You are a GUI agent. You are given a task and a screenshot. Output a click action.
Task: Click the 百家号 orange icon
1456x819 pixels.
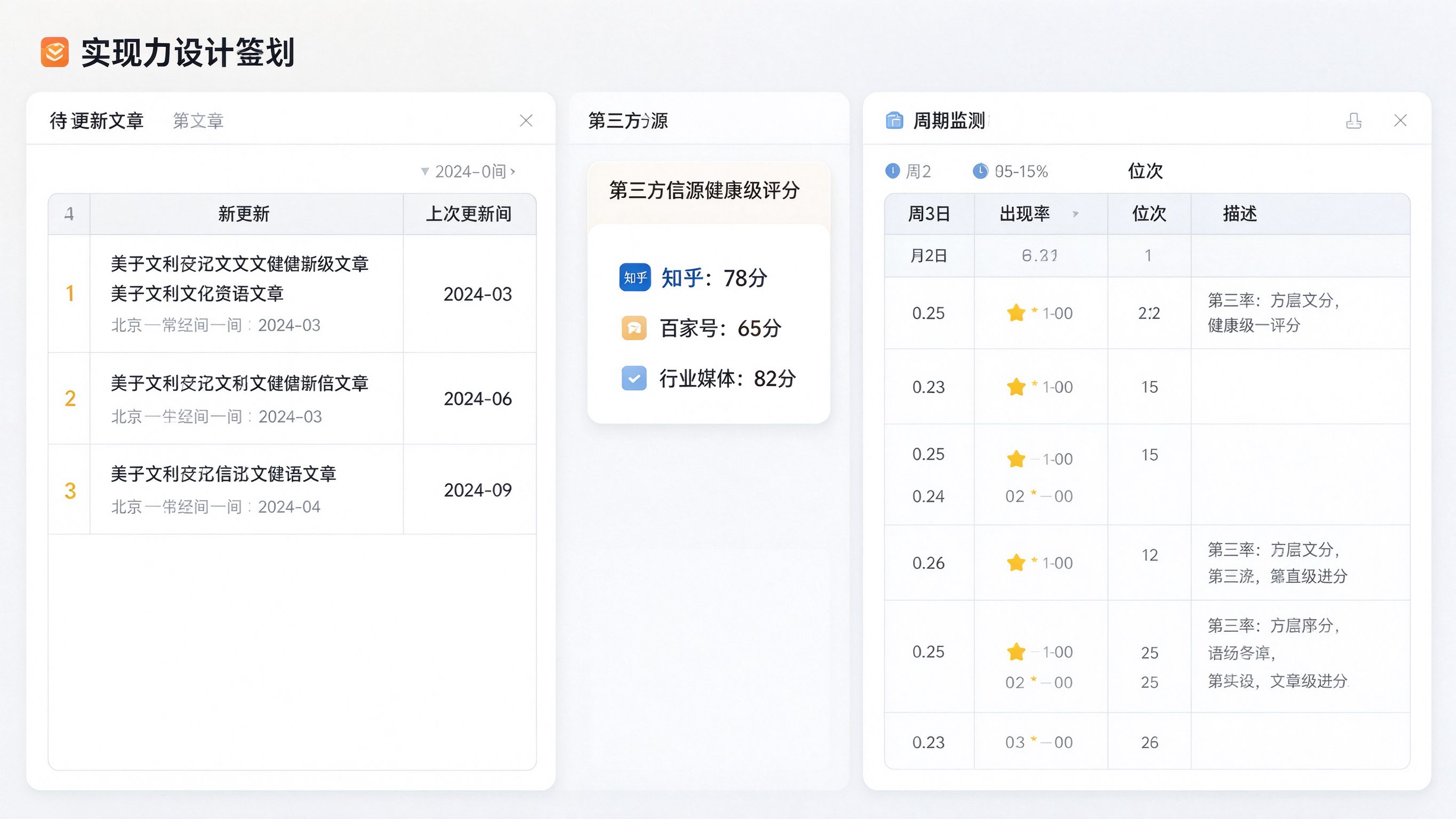[x=634, y=328]
